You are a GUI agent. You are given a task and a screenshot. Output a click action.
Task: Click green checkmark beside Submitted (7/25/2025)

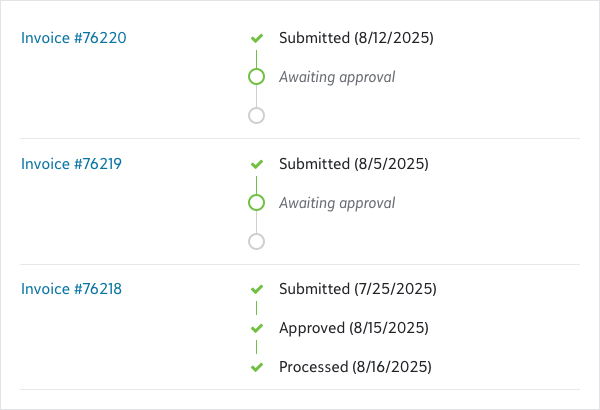256,290
